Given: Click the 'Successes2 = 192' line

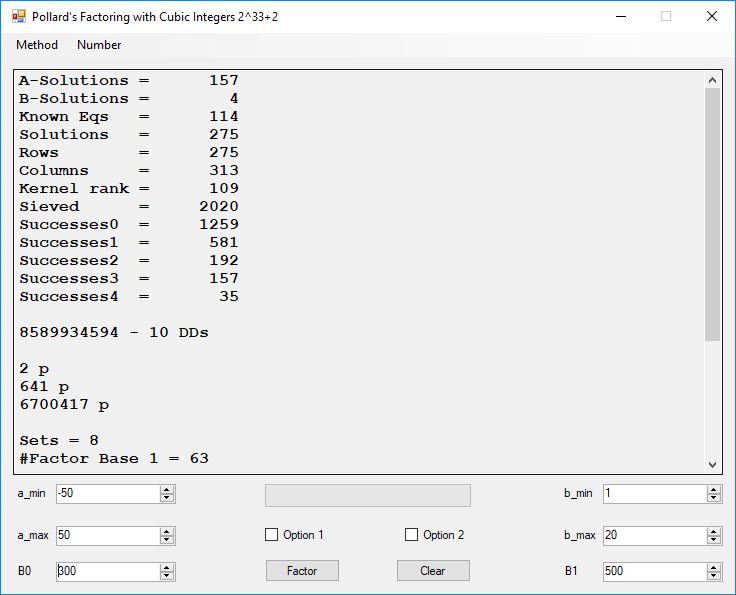Looking at the screenshot, I should coord(129,260).
